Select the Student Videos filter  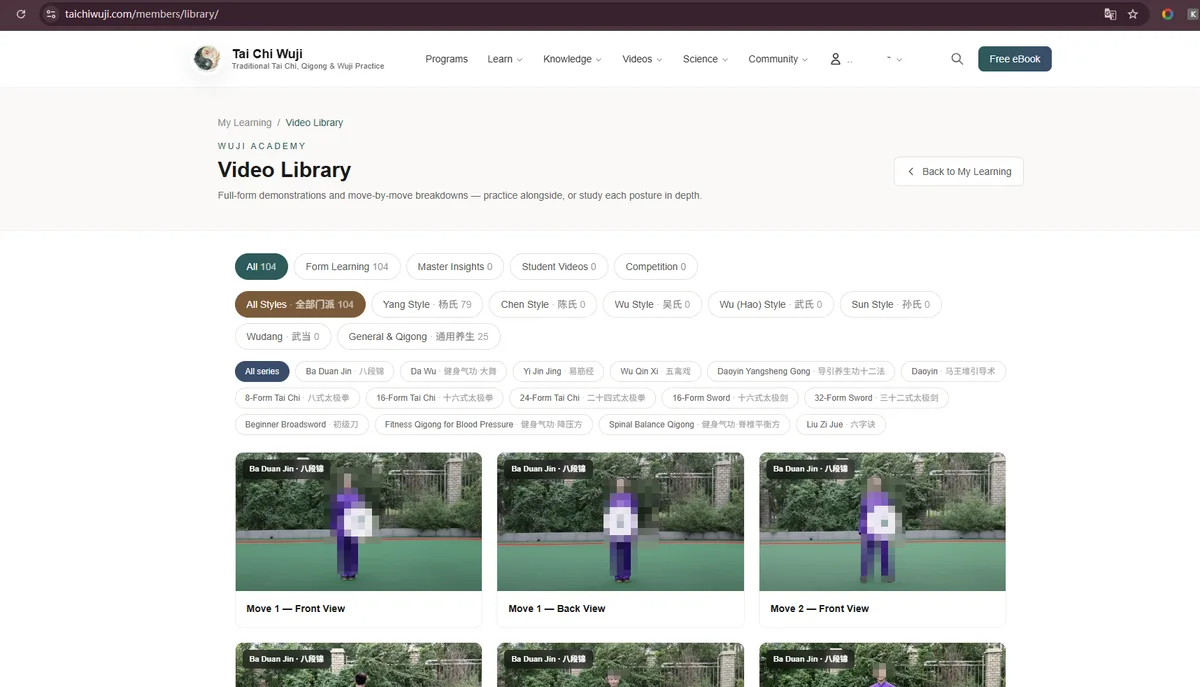tap(559, 267)
